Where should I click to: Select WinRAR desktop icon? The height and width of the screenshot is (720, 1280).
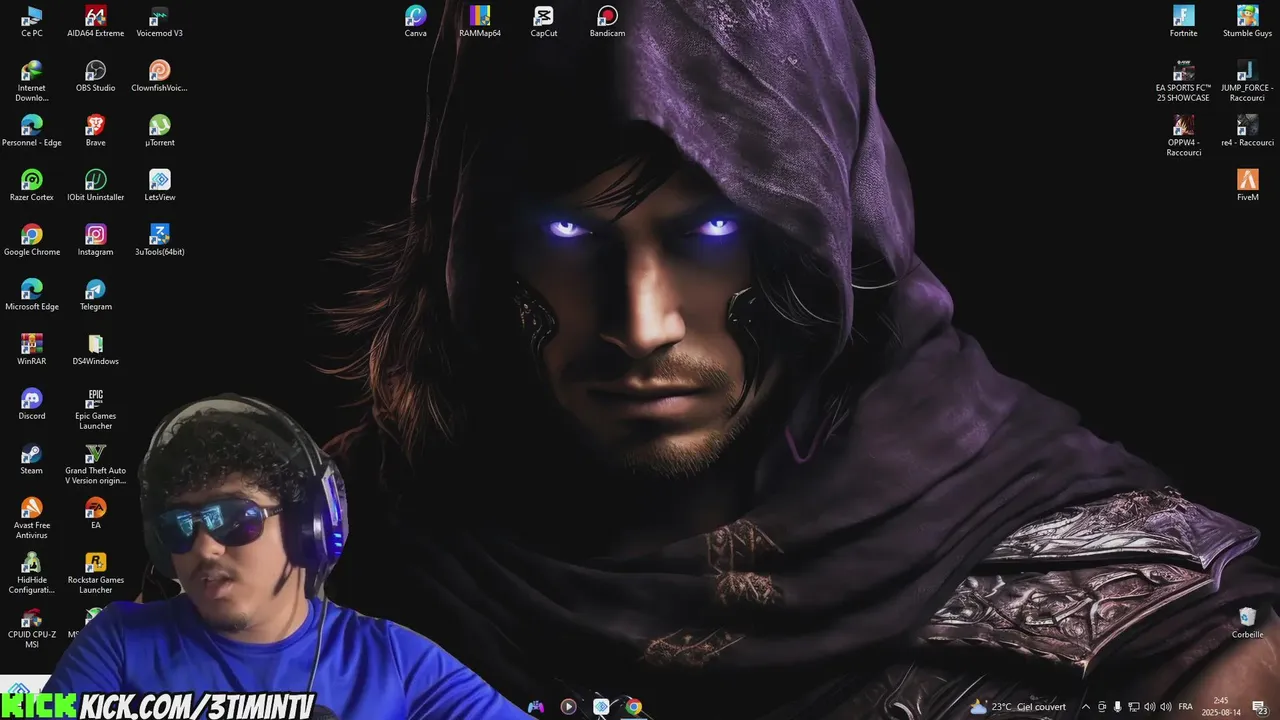[32, 350]
